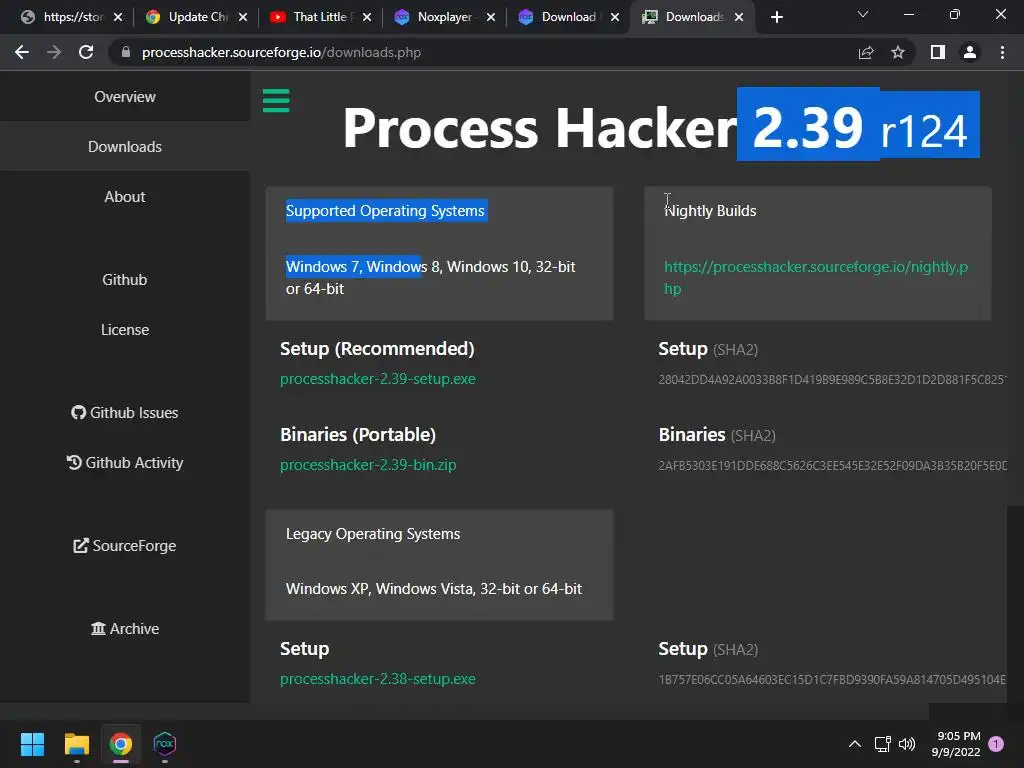Screen dimensions: 1024x768
Task: Open Github Issues sidebar link
Action: click(125, 413)
